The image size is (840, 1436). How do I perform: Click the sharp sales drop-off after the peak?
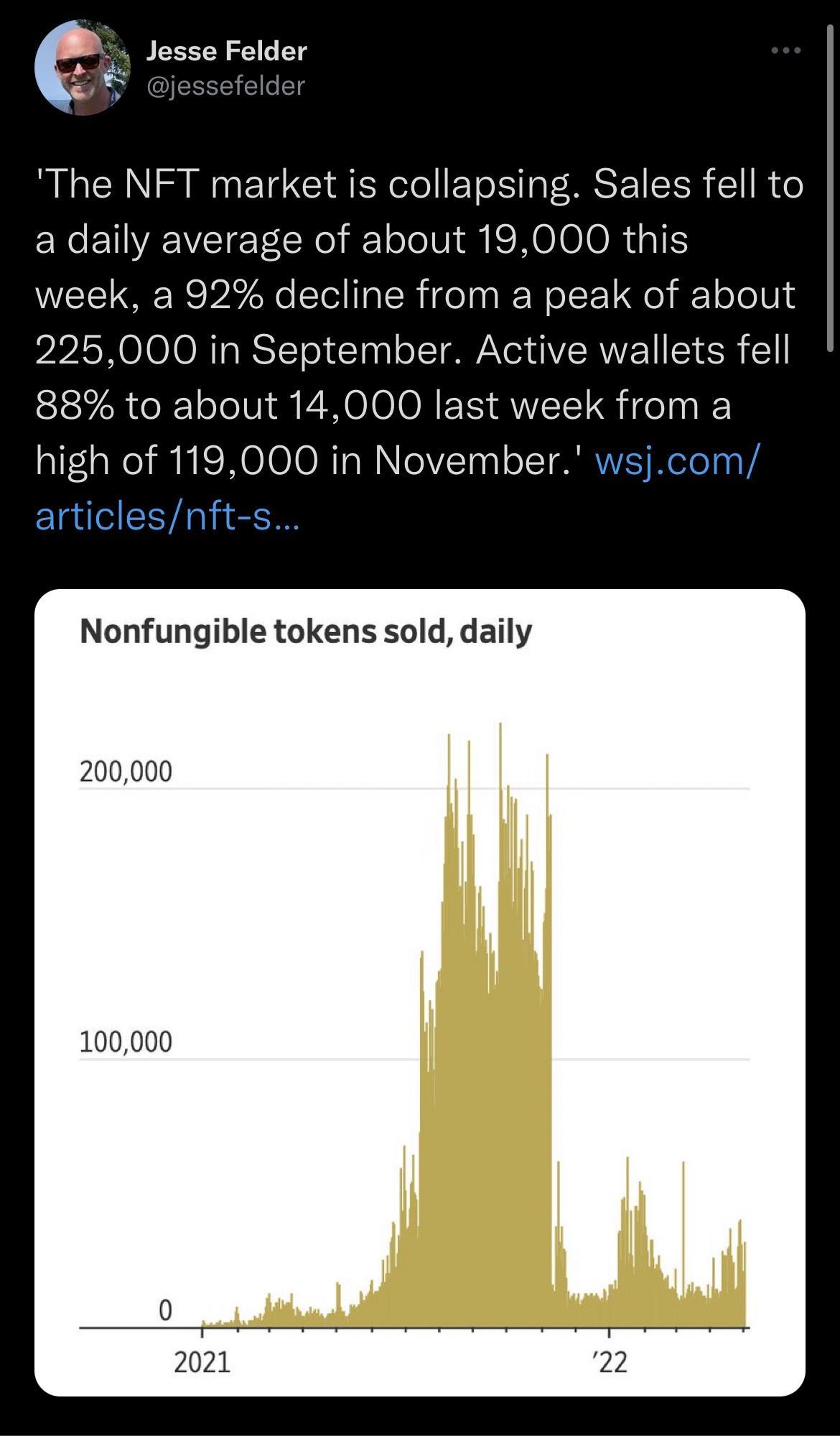[553, 1078]
